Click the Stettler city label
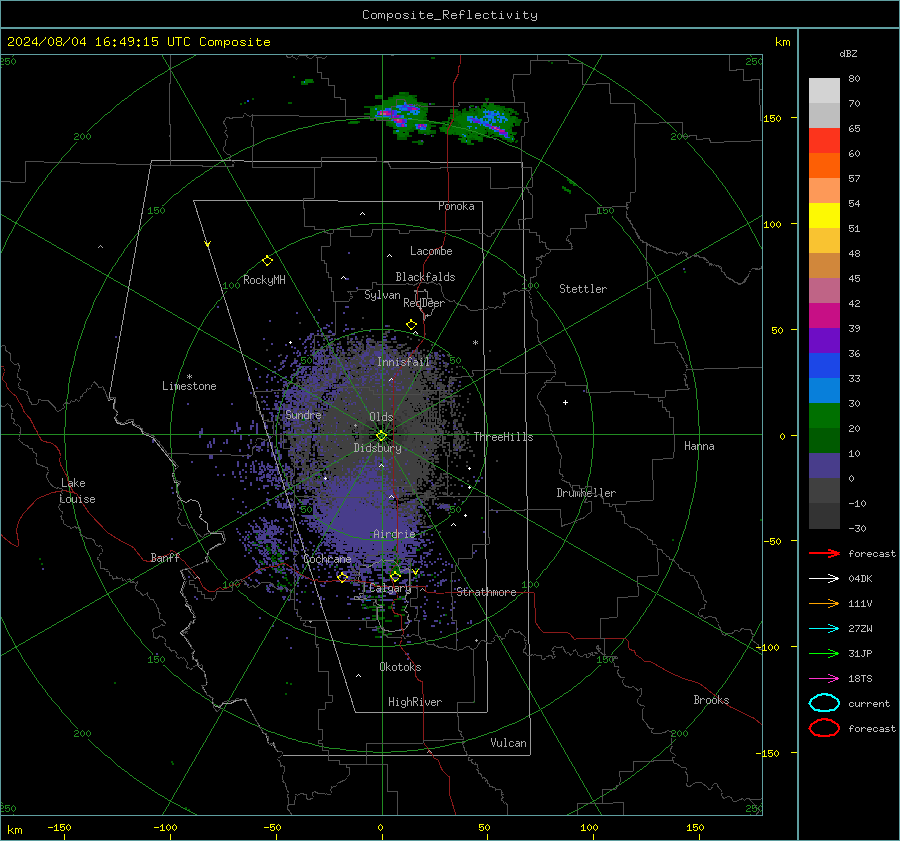 [x=583, y=289]
